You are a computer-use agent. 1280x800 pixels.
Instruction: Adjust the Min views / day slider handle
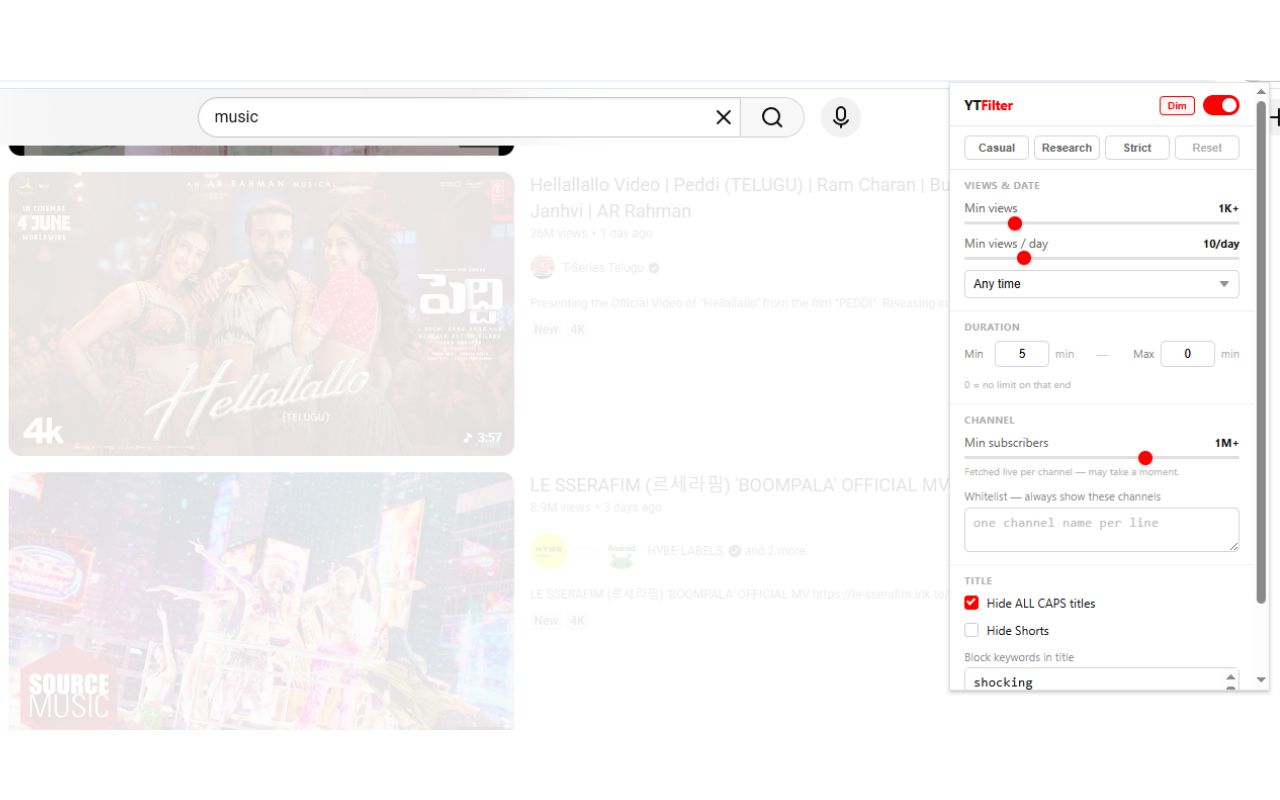(1024, 258)
